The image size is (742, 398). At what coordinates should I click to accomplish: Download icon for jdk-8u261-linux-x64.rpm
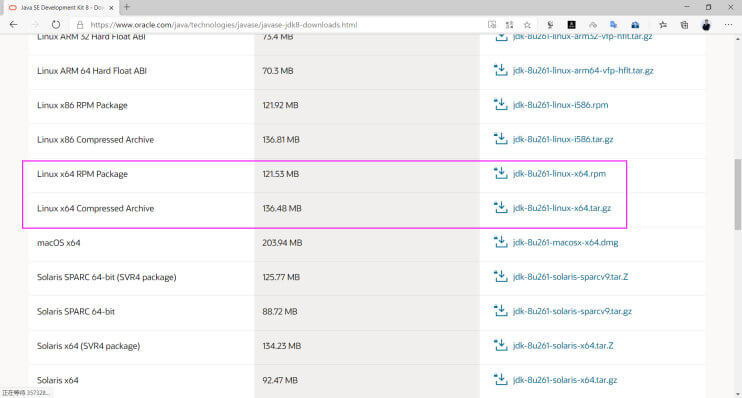[501, 173]
